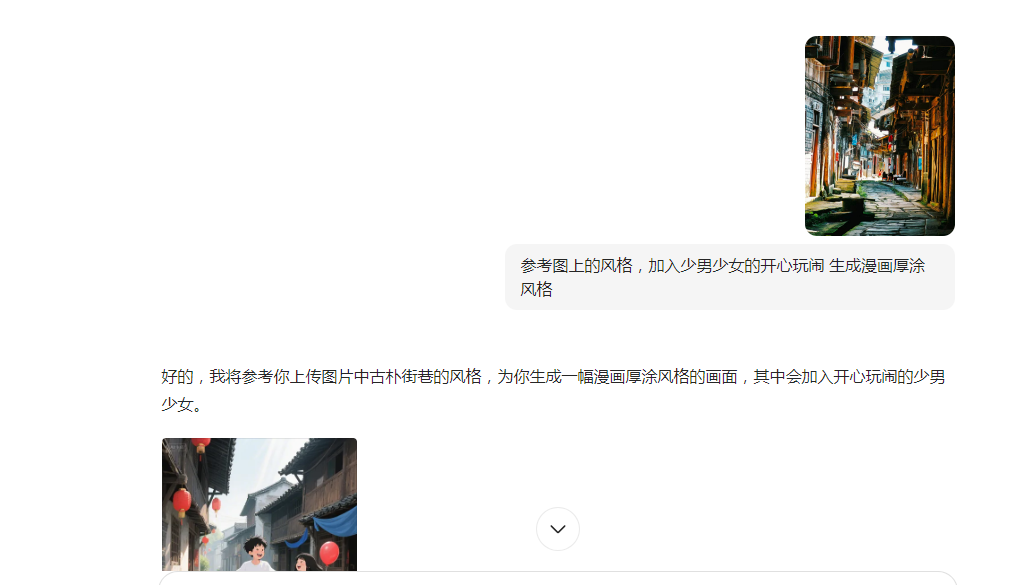Open the generated comic-style street image
This screenshot has height=585, width=1011.
259,504
